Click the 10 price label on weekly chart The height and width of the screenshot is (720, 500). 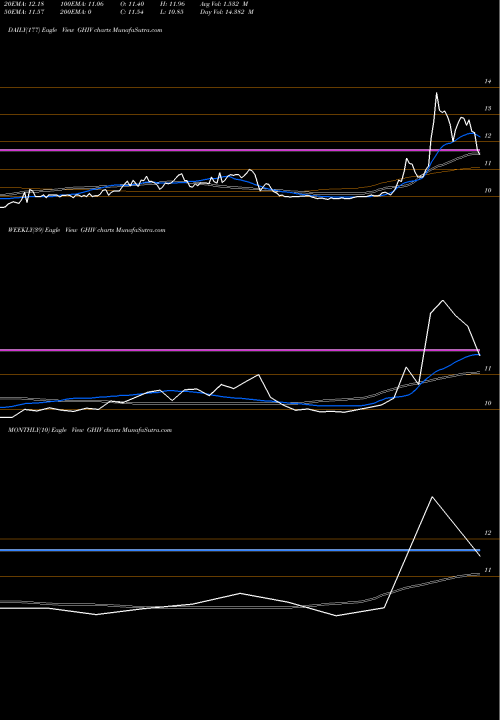[x=488, y=404]
